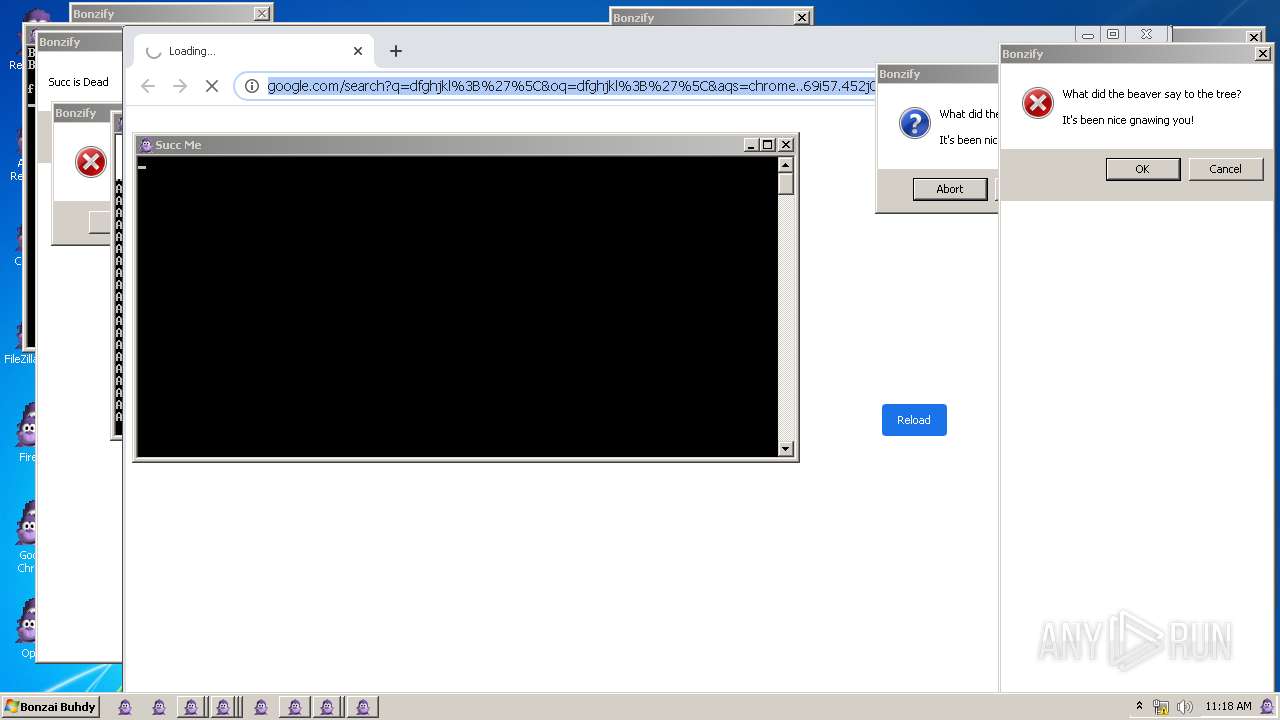1280x720 pixels.
Task: Click the Succ Me scrollbar thumb
Action: point(786,184)
